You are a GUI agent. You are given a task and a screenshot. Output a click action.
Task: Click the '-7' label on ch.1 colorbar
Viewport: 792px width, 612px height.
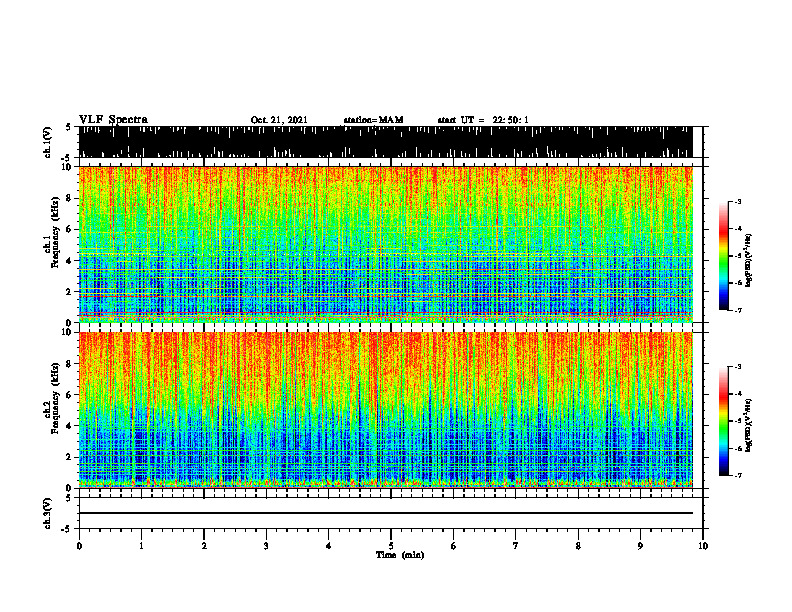737,310
